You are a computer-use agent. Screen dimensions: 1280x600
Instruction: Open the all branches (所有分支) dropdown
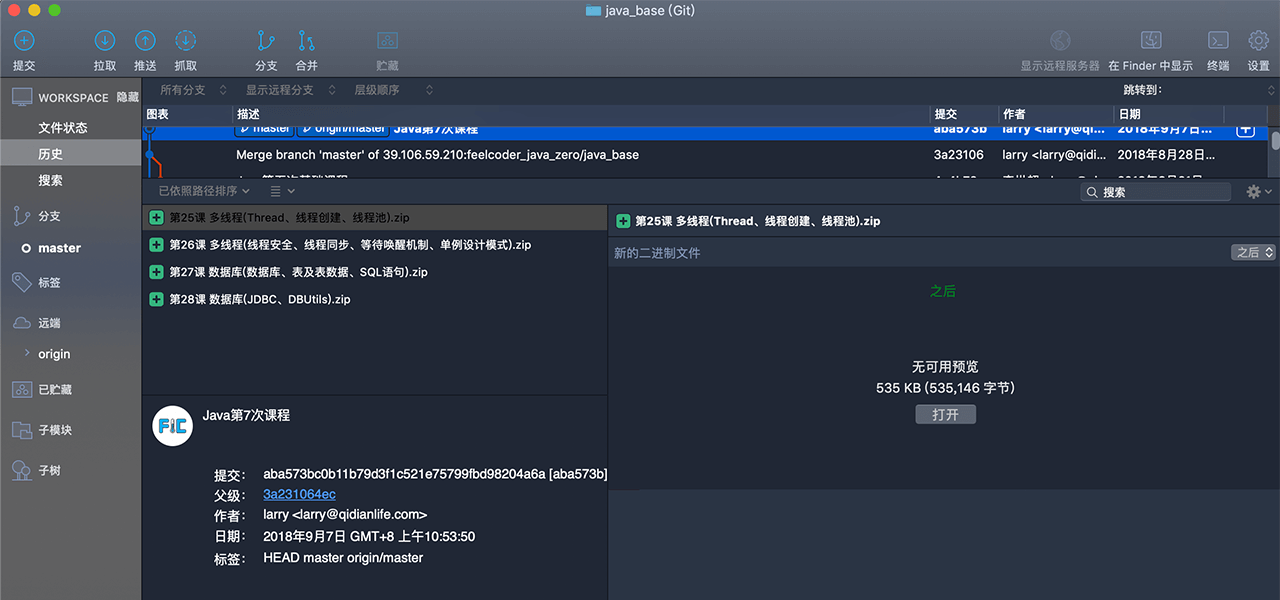coord(193,90)
